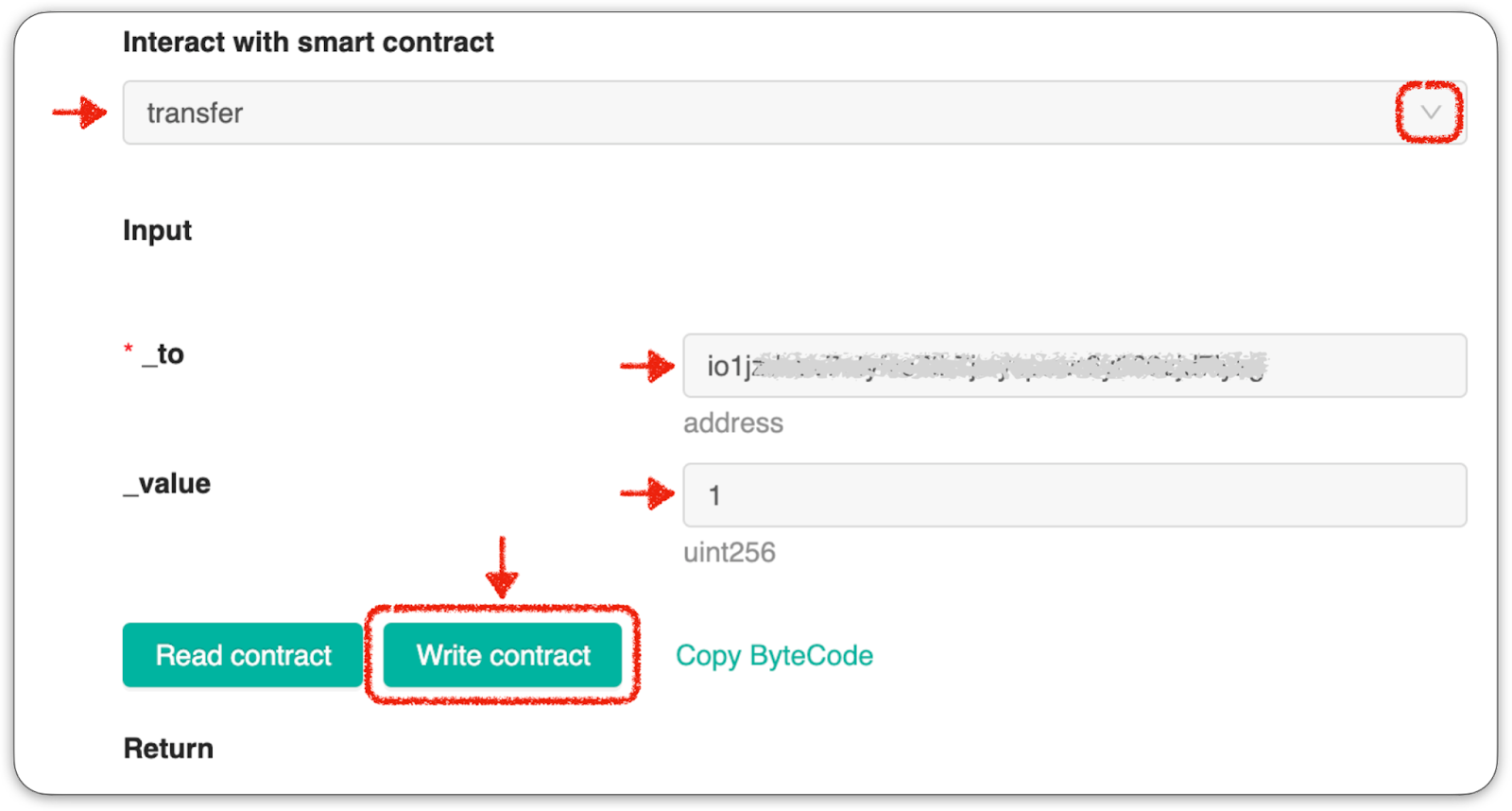Expand the function dropdown chevron arrow
The height and width of the screenshot is (811, 1512).
(1431, 112)
